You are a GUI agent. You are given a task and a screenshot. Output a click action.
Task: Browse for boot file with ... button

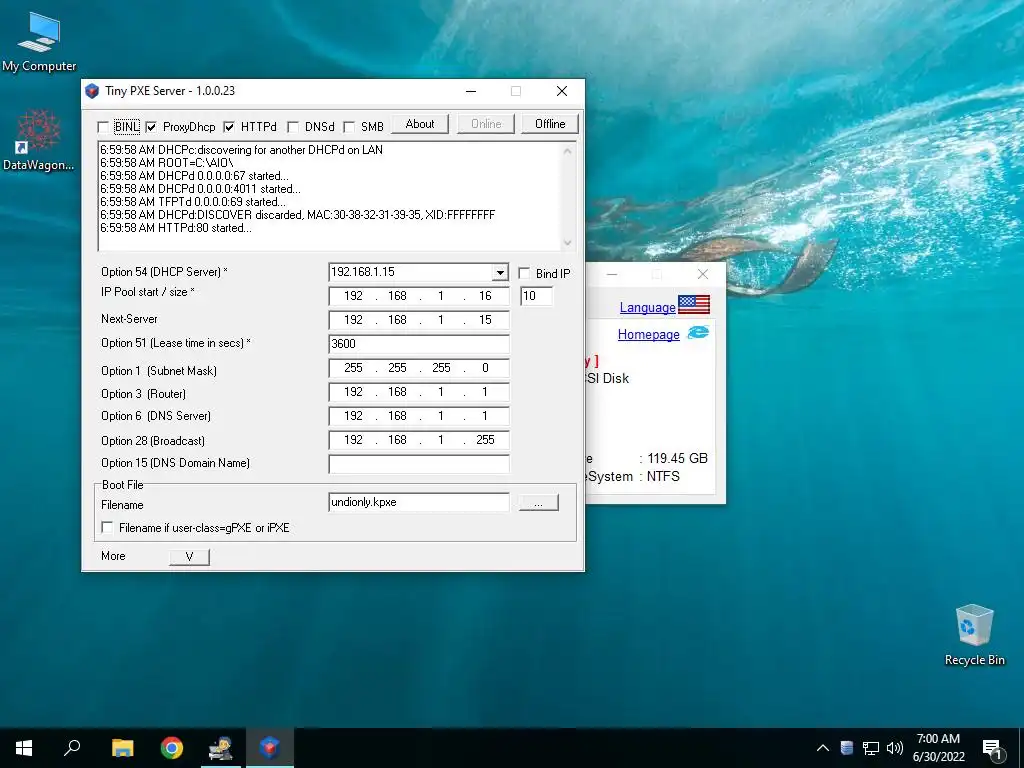(x=538, y=502)
